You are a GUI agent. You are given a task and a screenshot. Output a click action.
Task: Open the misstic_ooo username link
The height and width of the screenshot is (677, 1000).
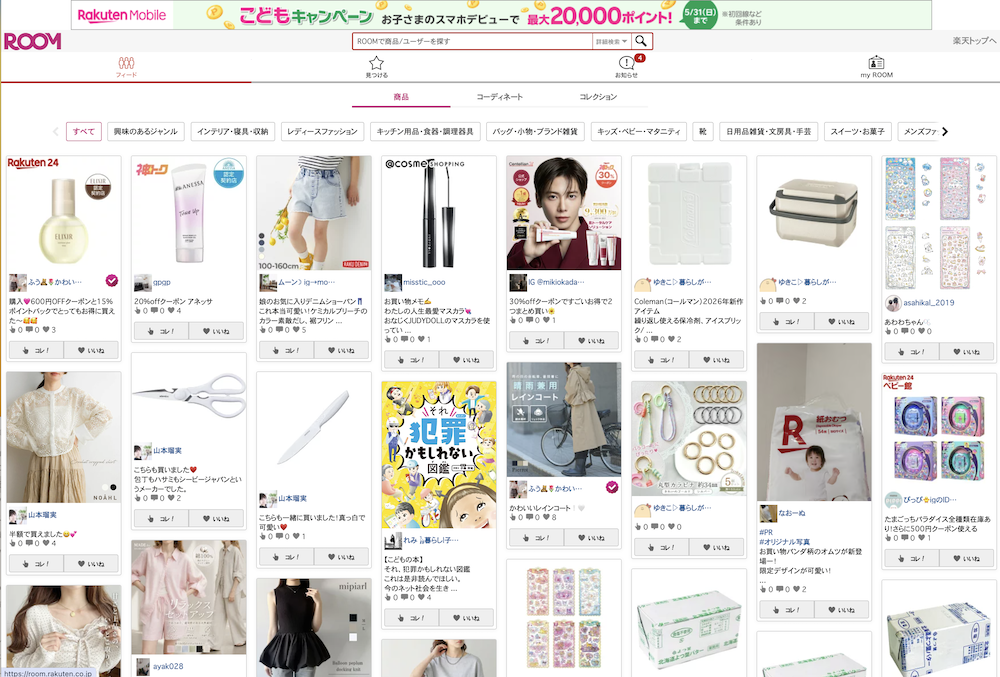(424, 282)
